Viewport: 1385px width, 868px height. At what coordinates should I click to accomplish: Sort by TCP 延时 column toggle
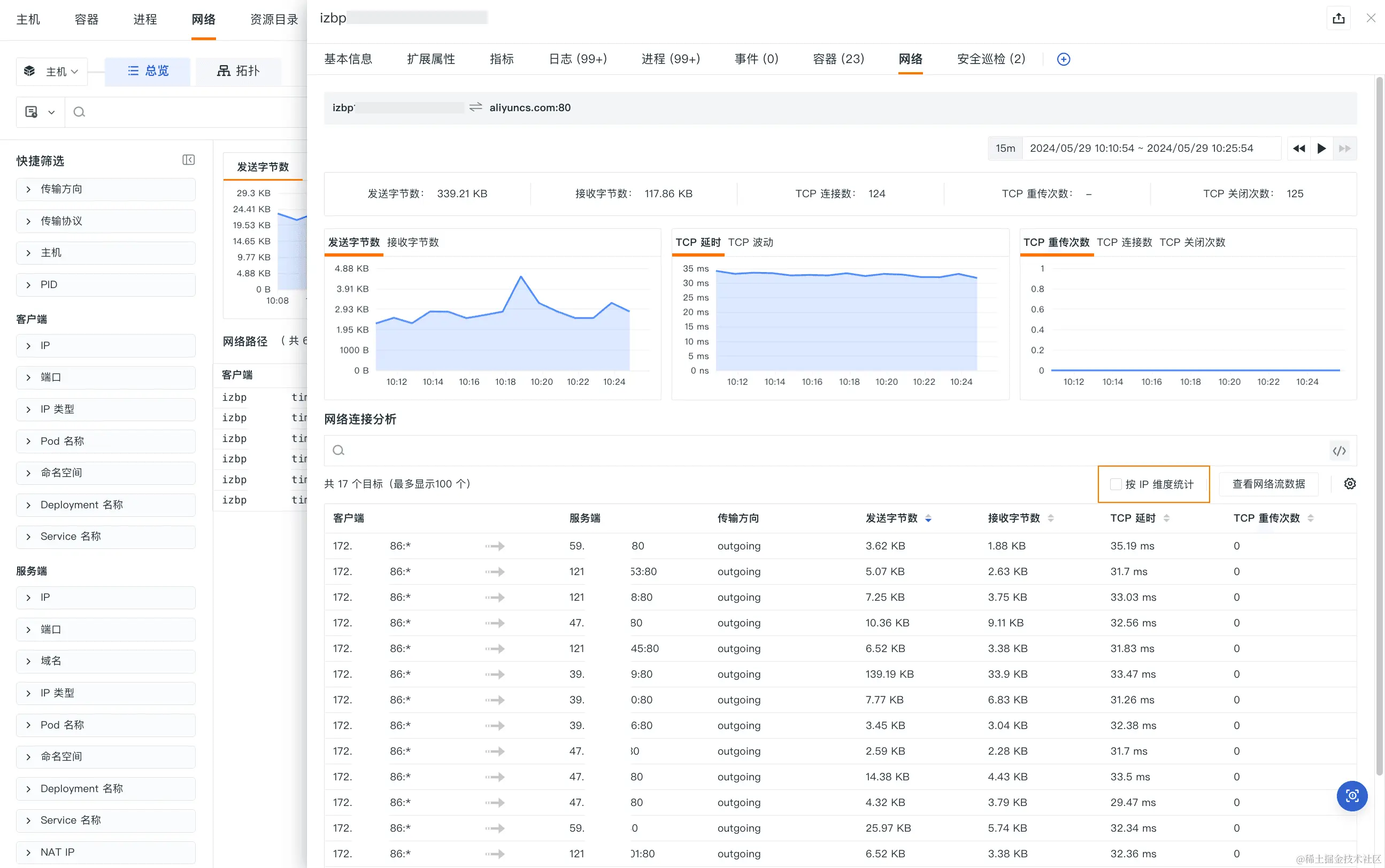coord(1166,518)
